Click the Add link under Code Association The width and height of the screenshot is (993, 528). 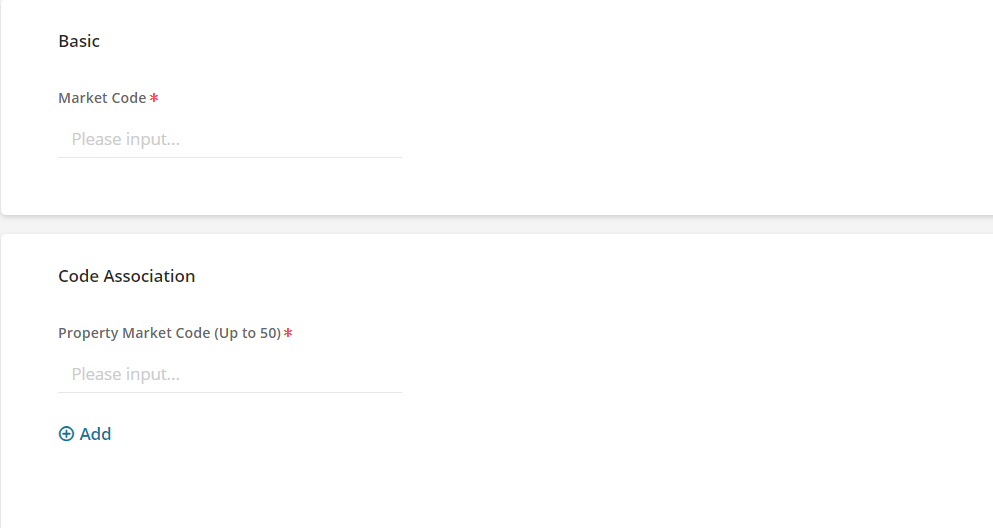pyautogui.click(x=85, y=434)
